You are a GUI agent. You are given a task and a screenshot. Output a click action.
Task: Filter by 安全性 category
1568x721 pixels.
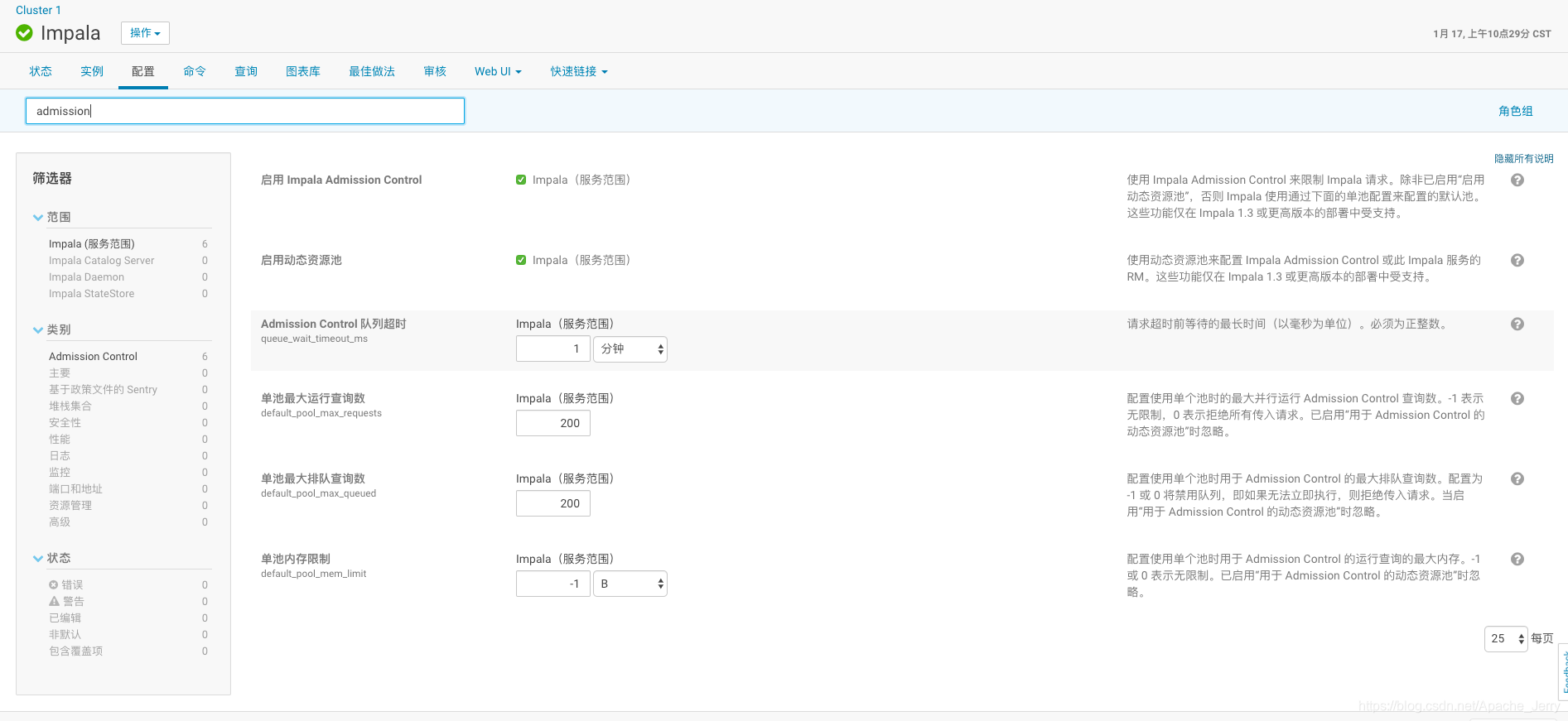[x=65, y=422]
